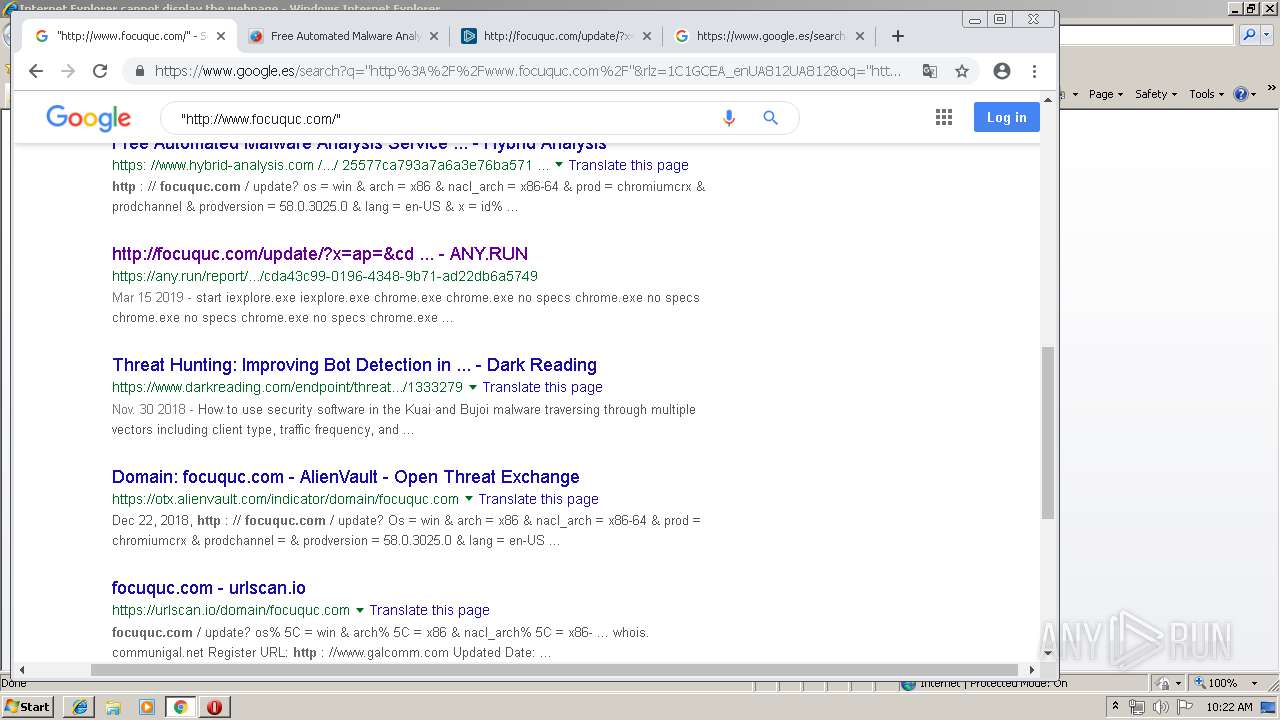Open the red Opera icon on taskbar
Image resolution: width=1280 pixels, height=720 pixels.
coord(214,707)
